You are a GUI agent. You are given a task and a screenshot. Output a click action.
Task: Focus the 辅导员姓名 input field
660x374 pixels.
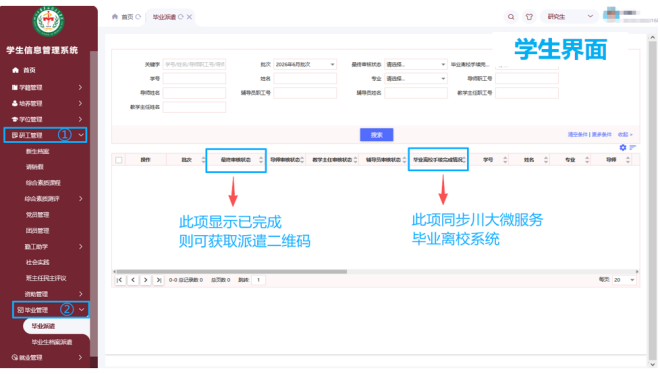click(416, 93)
